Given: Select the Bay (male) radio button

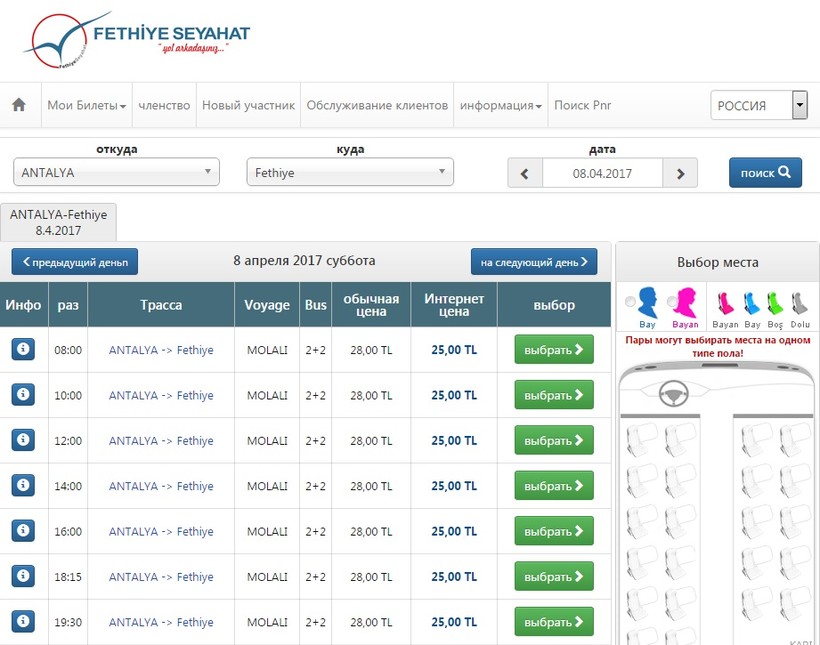Looking at the screenshot, I should pos(629,302).
